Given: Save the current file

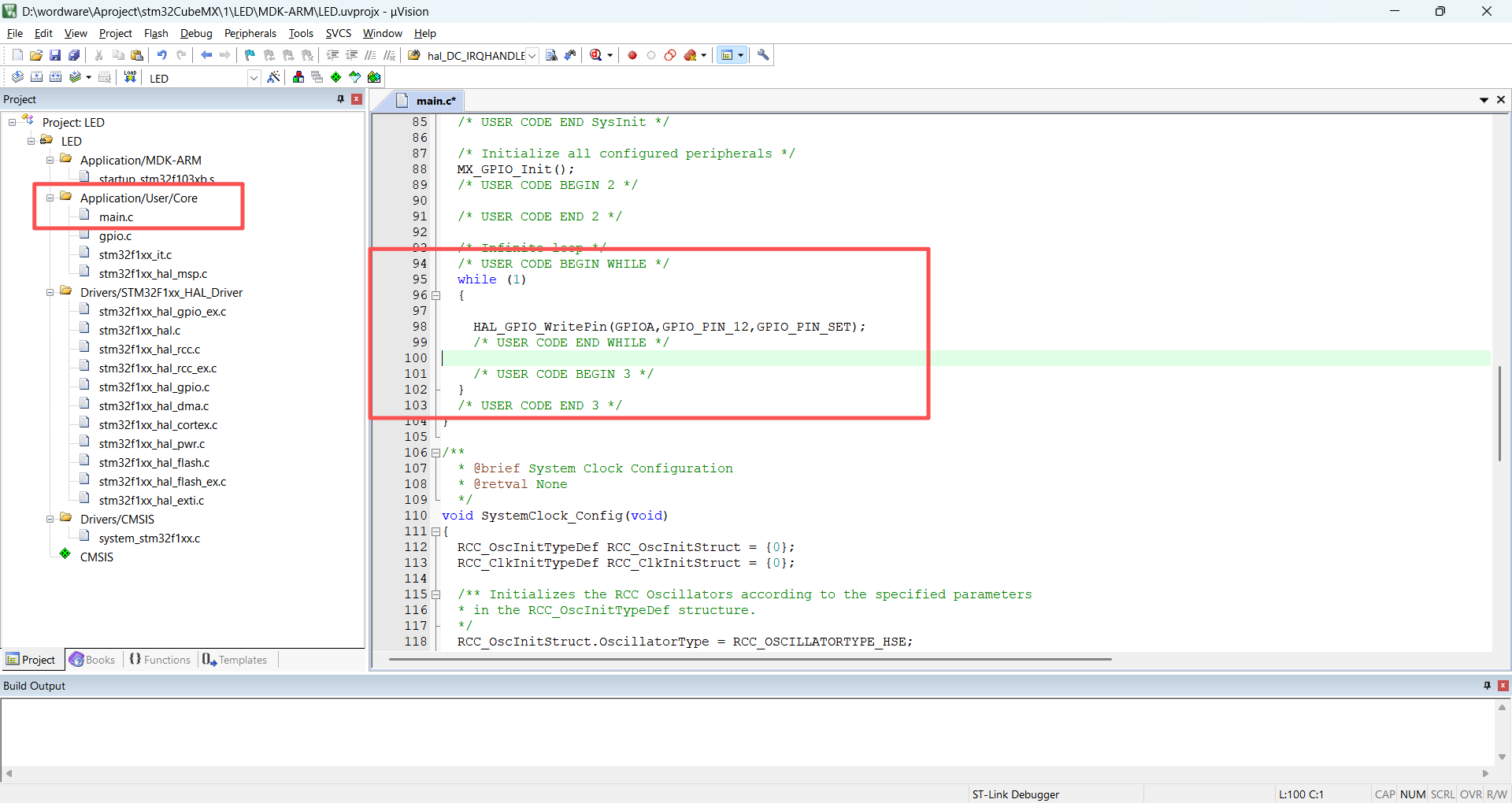Looking at the screenshot, I should 55,55.
